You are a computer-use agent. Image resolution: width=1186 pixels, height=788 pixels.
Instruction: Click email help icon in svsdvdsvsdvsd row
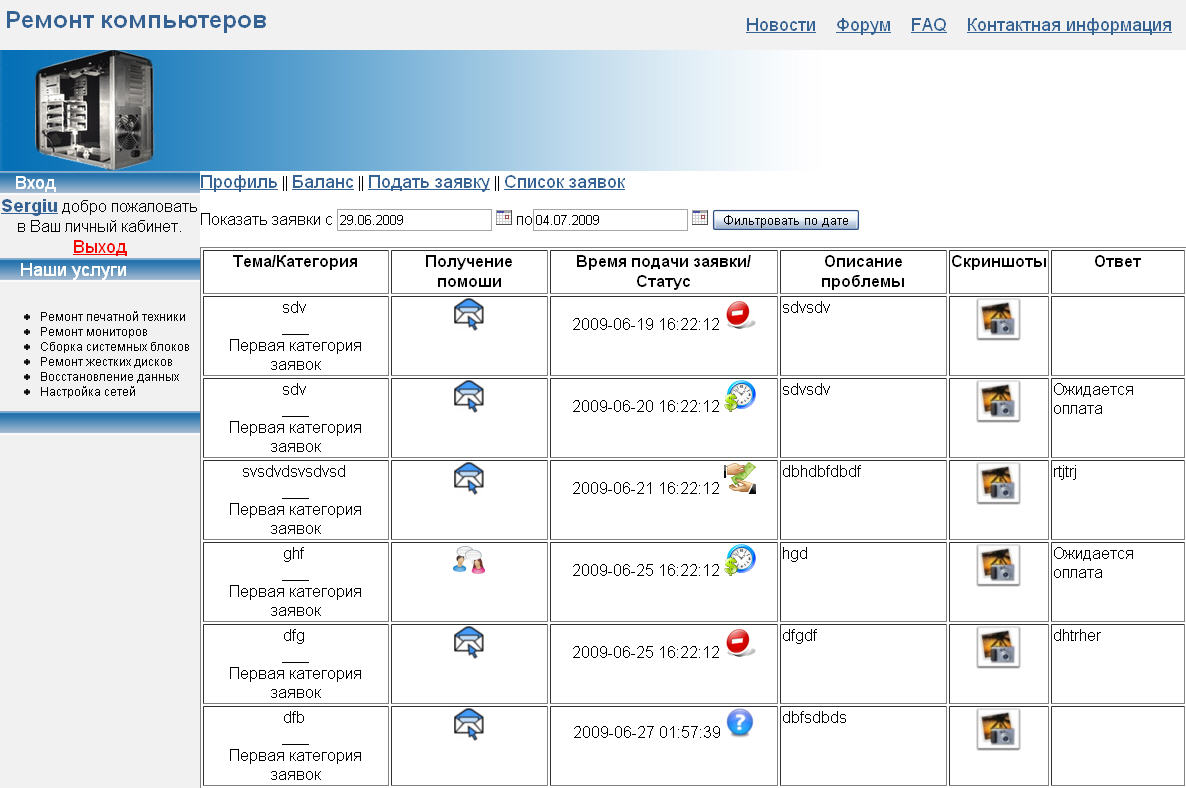(x=469, y=478)
